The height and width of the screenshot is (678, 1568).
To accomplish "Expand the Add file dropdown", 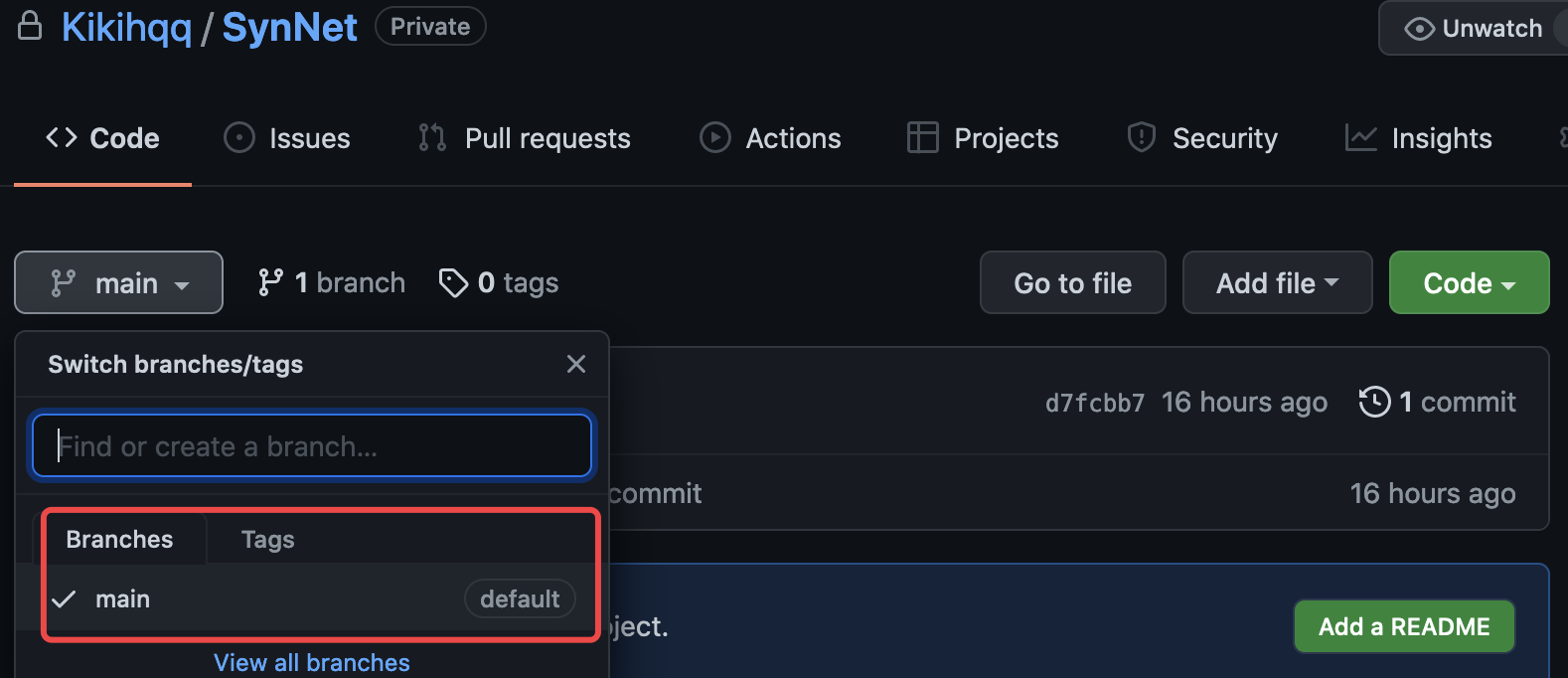I will pyautogui.click(x=1278, y=282).
